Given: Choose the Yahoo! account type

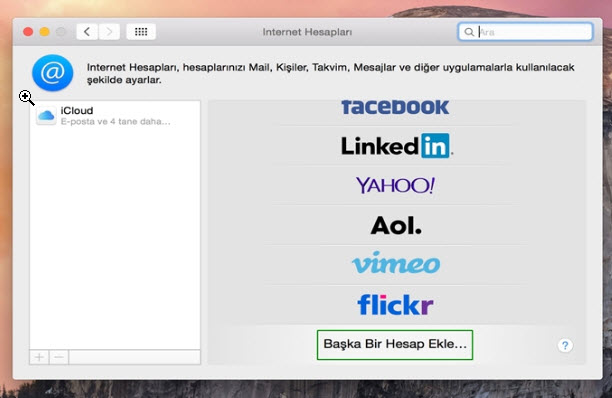Looking at the screenshot, I should (x=395, y=185).
